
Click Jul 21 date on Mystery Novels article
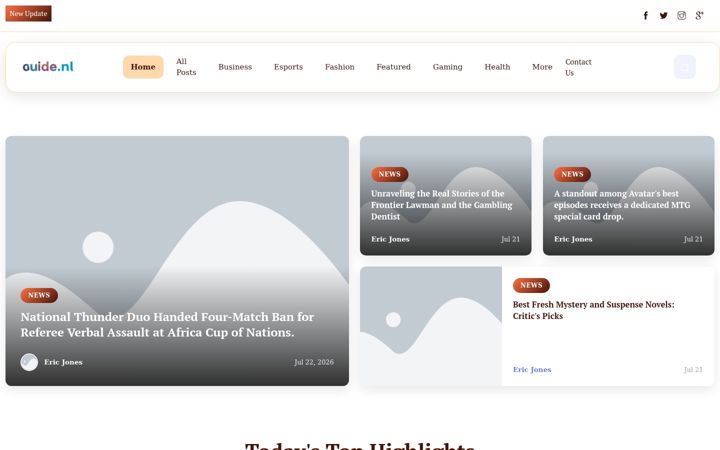[693, 370]
